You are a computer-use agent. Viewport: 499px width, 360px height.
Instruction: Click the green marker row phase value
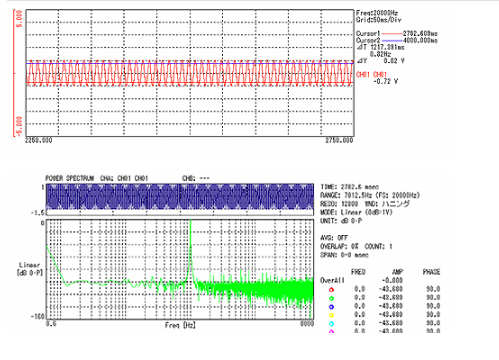pyautogui.click(x=433, y=298)
